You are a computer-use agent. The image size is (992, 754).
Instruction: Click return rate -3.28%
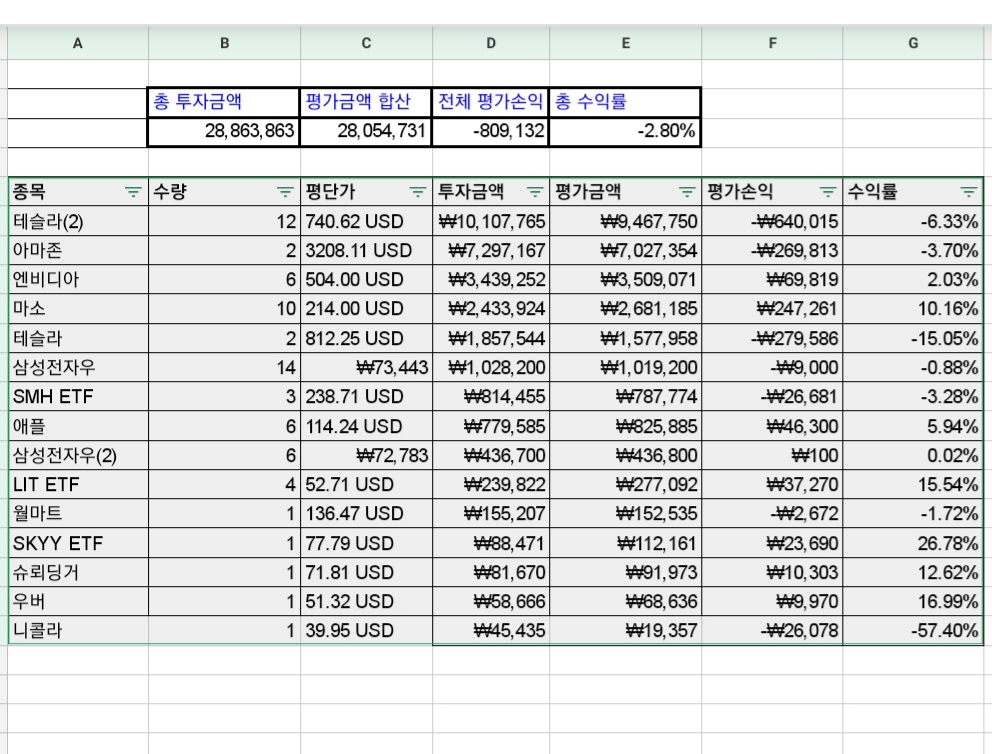(x=913, y=397)
